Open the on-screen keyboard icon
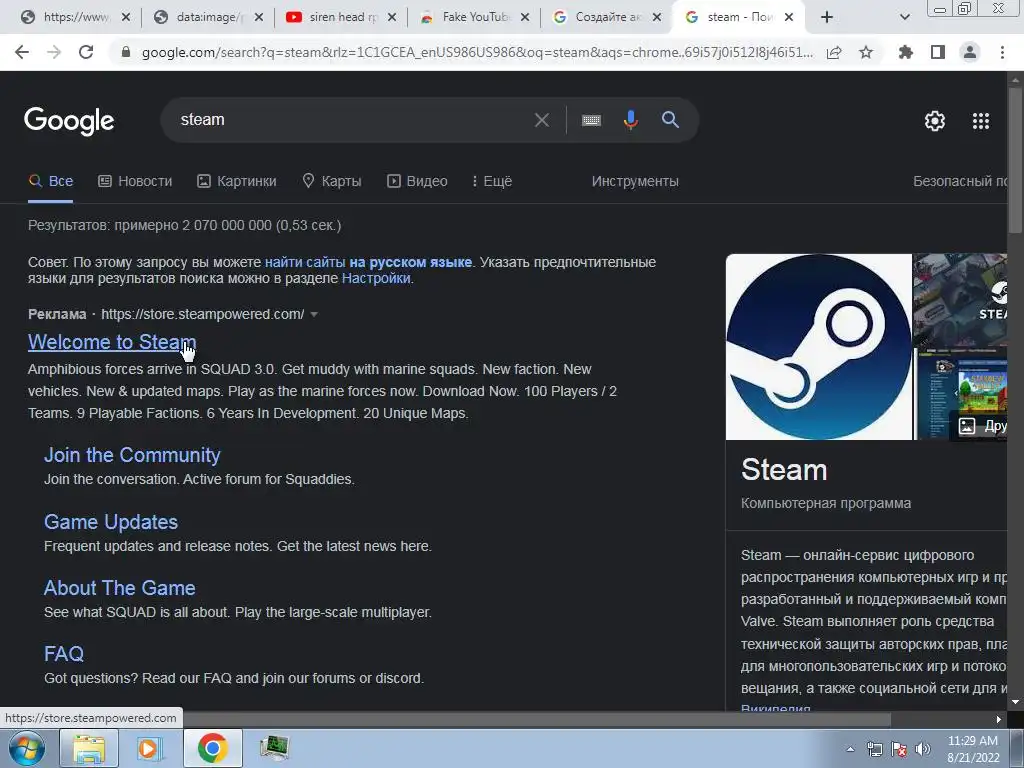Viewport: 1024px width, 768px height. click(x=591, y=120)
